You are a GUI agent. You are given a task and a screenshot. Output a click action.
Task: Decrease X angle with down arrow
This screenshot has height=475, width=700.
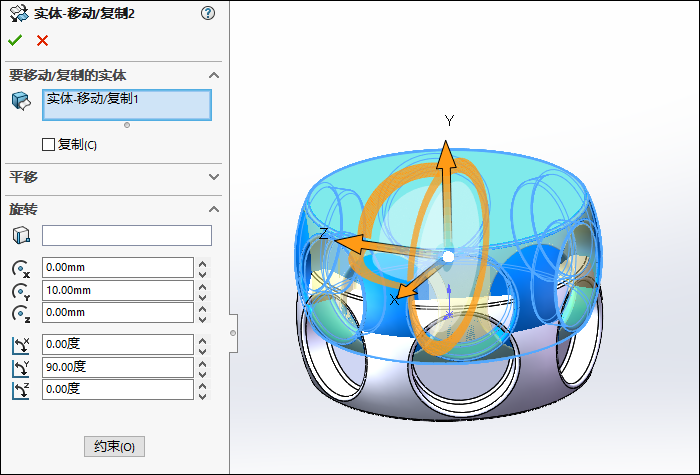203,350
